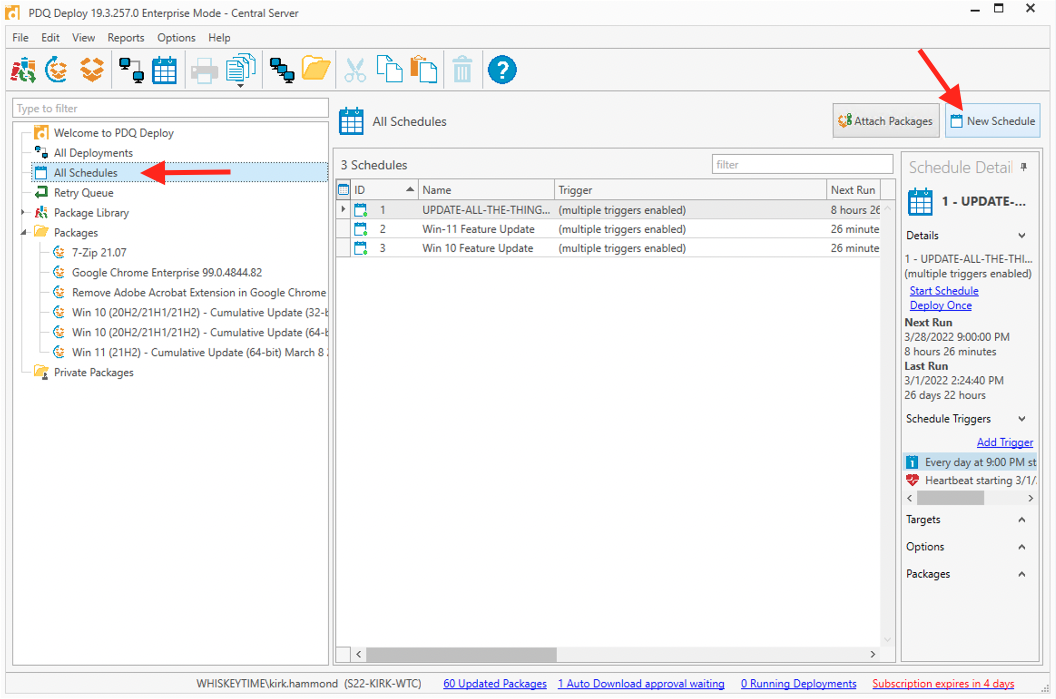Viewport: 1056px width, 699px height.
Task: Click the Attach Packages button
Action: [x=886, y=121]
